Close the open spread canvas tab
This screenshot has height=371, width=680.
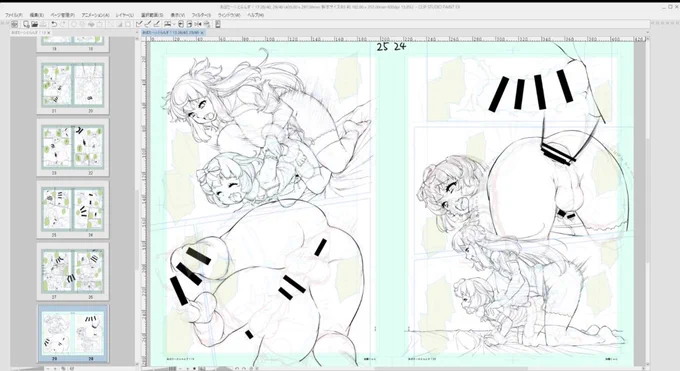click(x=202, y=33)
